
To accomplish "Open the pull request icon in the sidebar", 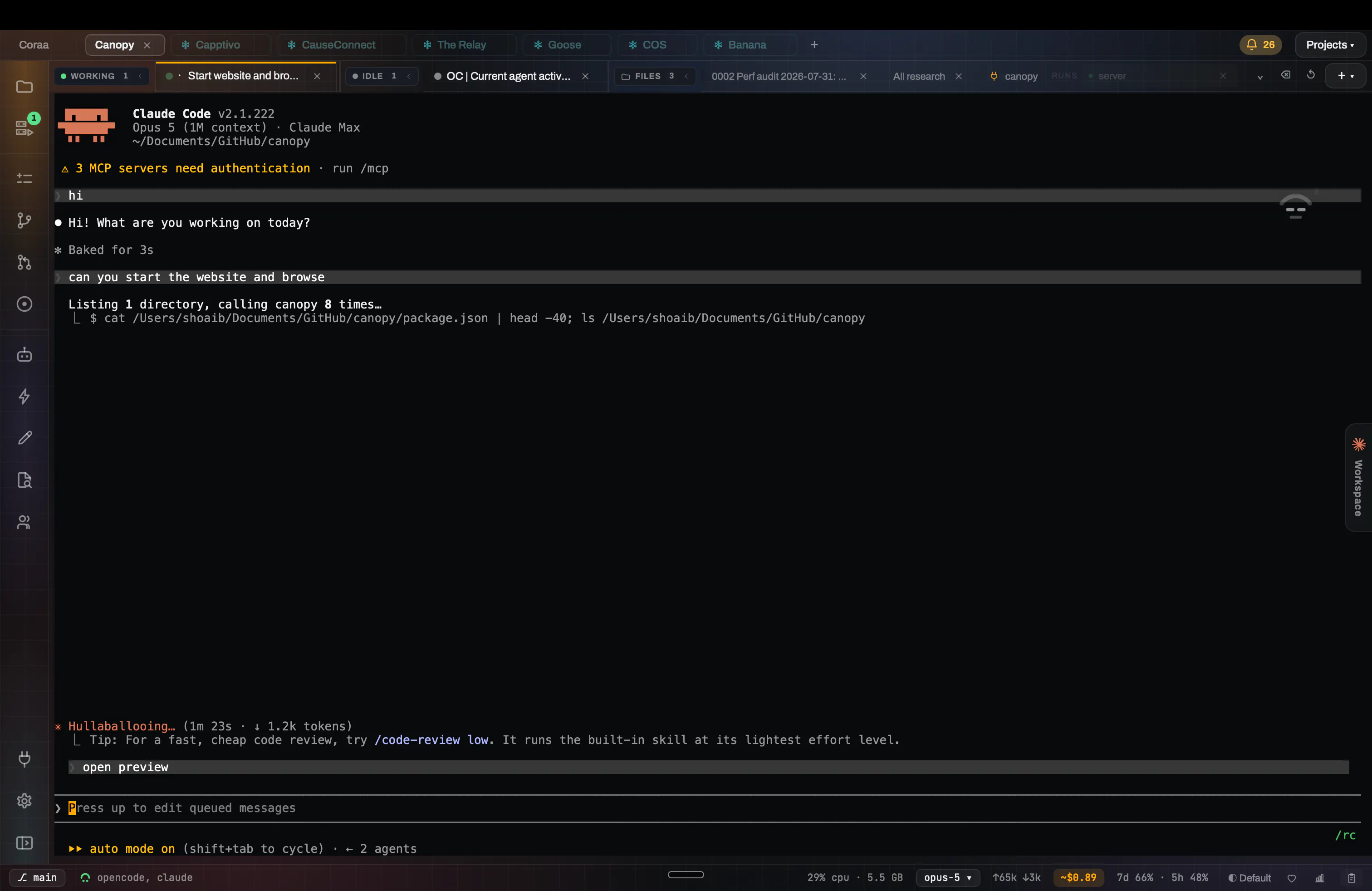I will (x=24, y=262).
